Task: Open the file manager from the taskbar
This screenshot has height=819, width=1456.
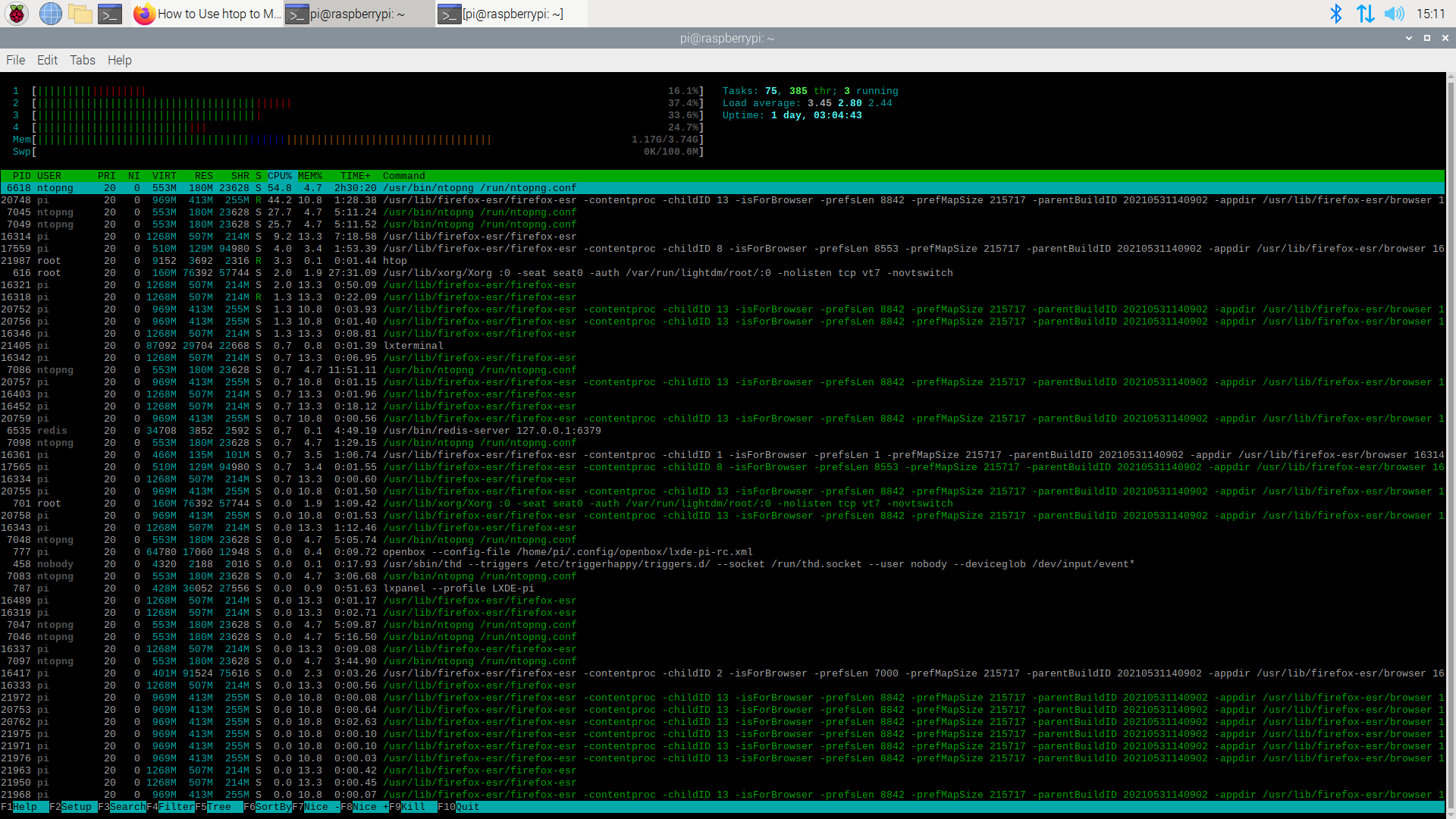Action: point(80,14)
